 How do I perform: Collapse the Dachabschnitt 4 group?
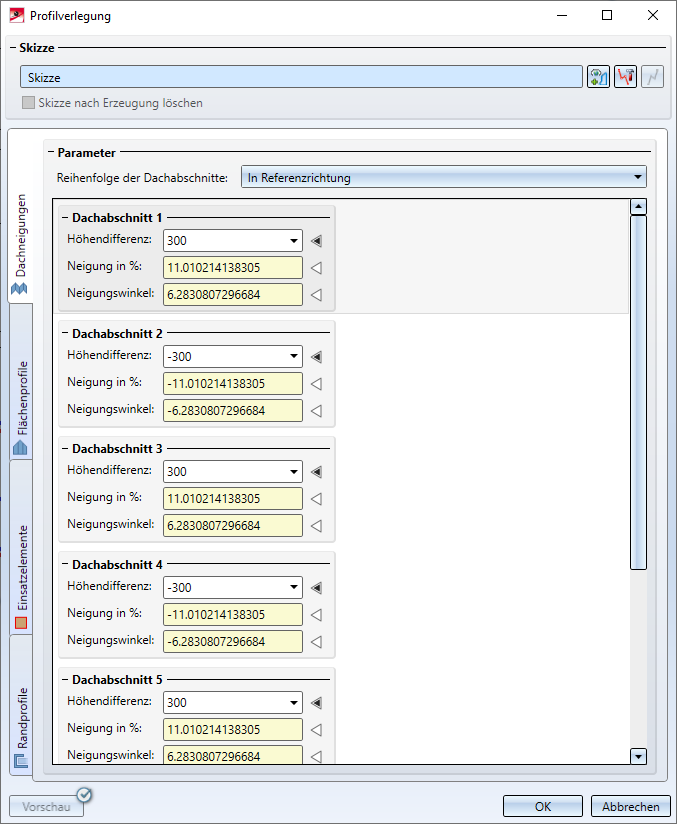pyautogui.click(x=65, y=564)
